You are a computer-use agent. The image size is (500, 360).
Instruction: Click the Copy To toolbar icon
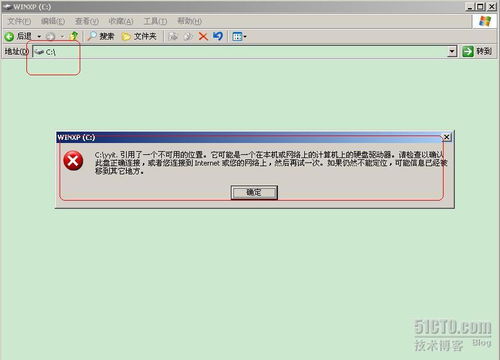pyautogui.click(x=188, y=36)
